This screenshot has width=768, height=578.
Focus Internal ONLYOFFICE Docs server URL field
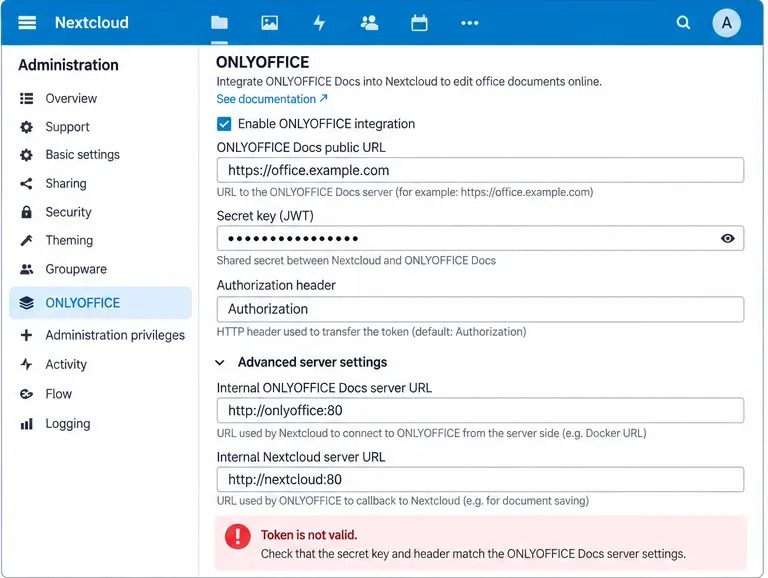(480, 410)
